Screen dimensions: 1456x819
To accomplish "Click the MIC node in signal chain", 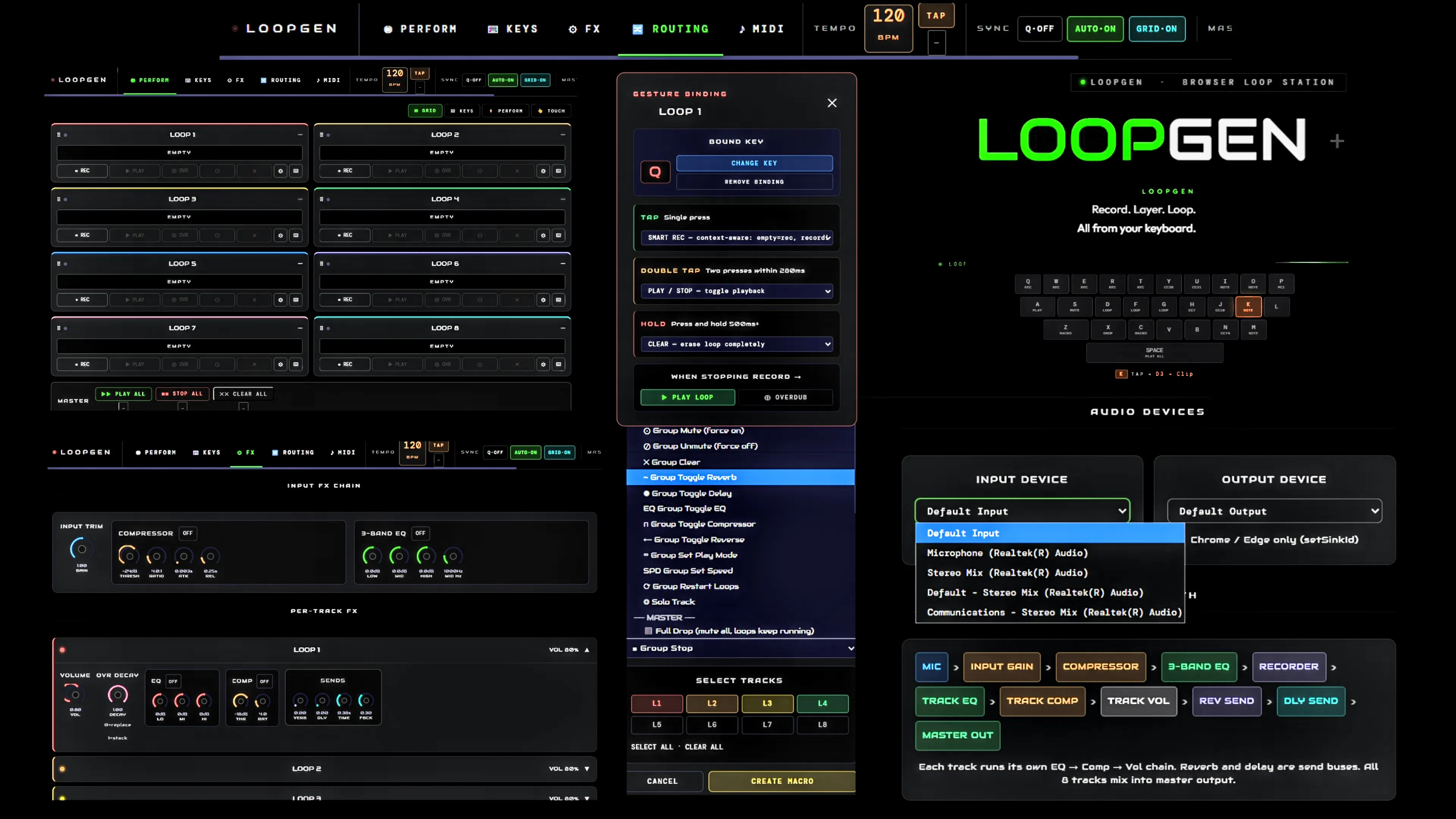I will tap(932, 667).
